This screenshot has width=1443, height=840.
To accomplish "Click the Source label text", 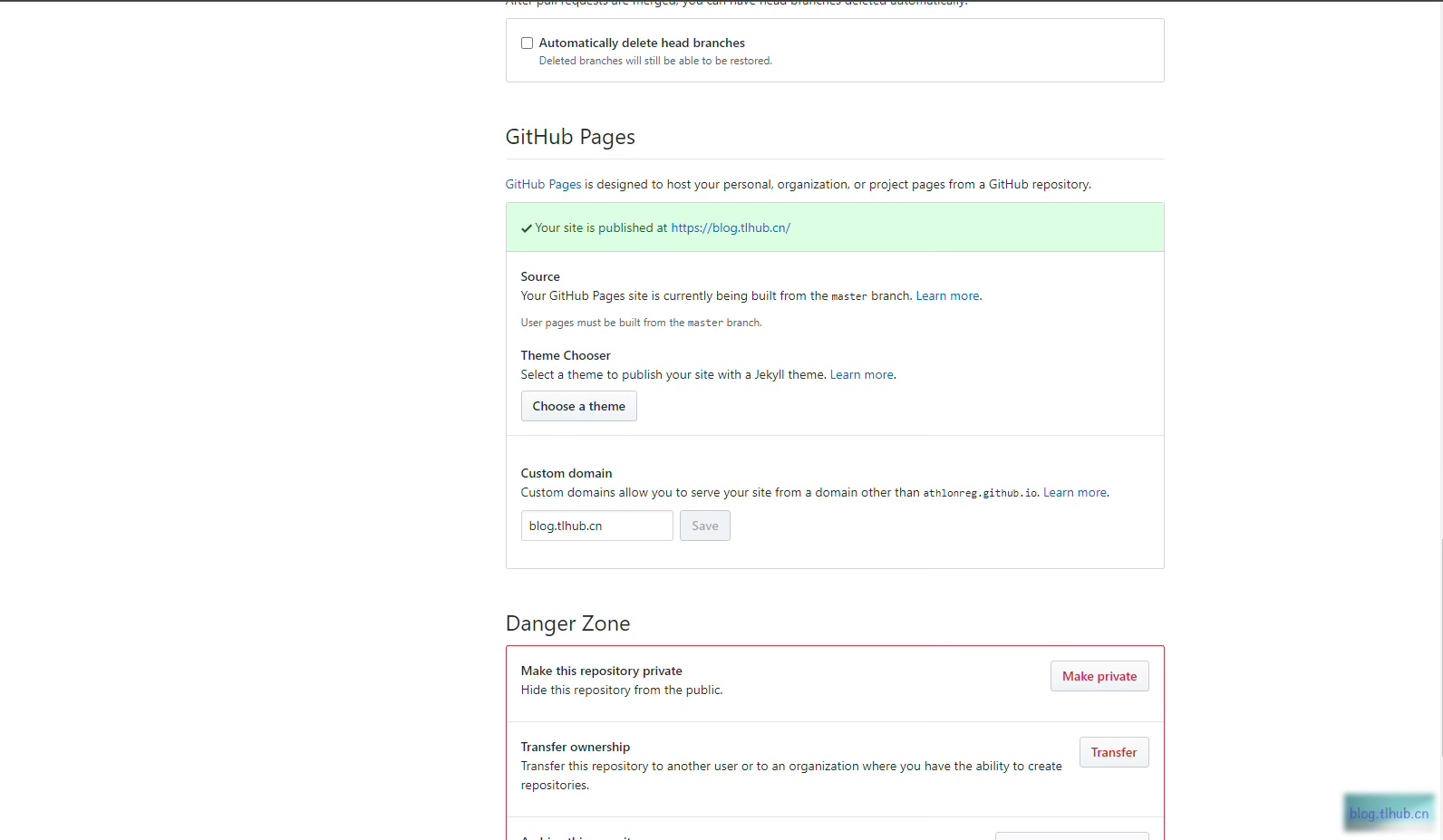I will click(540, 276).
